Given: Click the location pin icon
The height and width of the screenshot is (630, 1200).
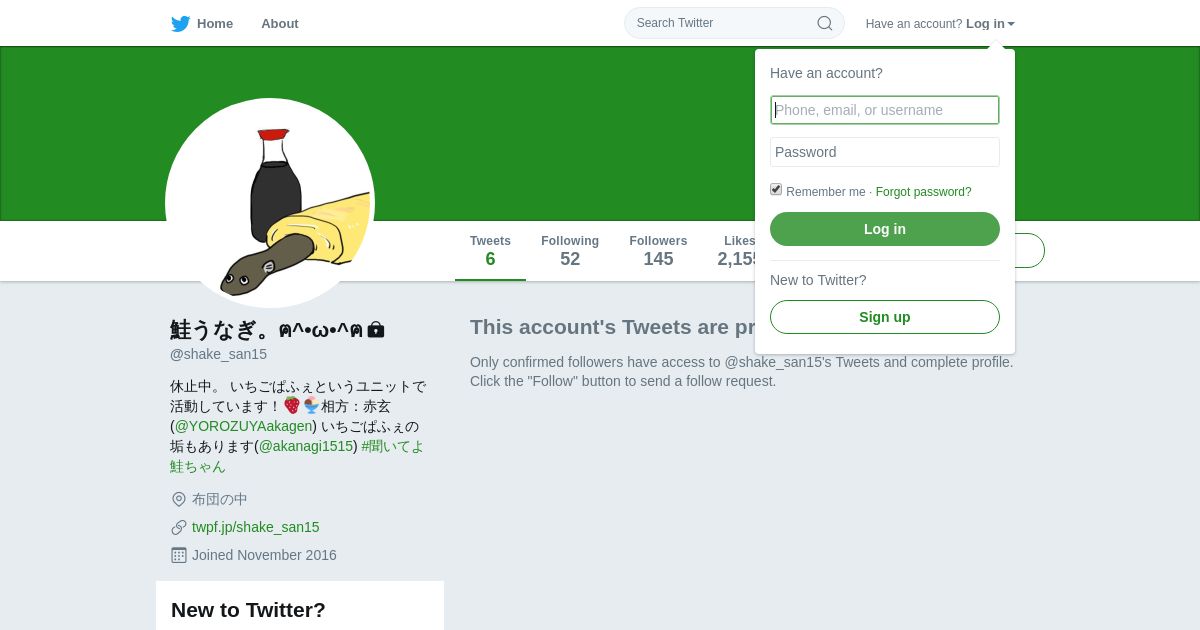Looking at the screenshot, I should tap(179, 499).
